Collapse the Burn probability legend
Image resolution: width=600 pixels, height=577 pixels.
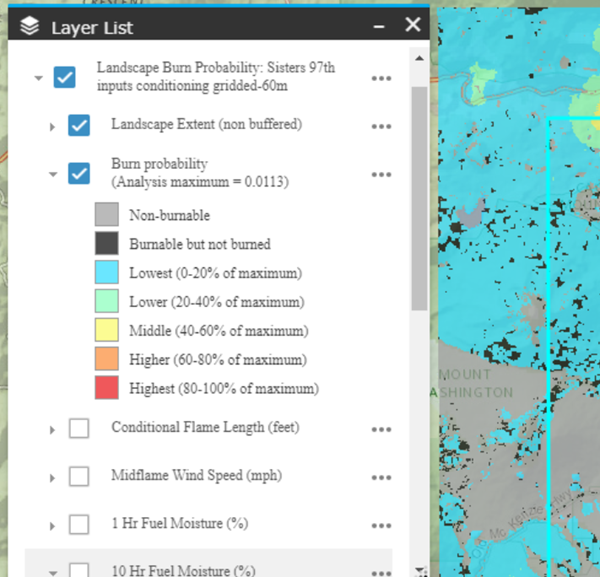click(52, 174)
